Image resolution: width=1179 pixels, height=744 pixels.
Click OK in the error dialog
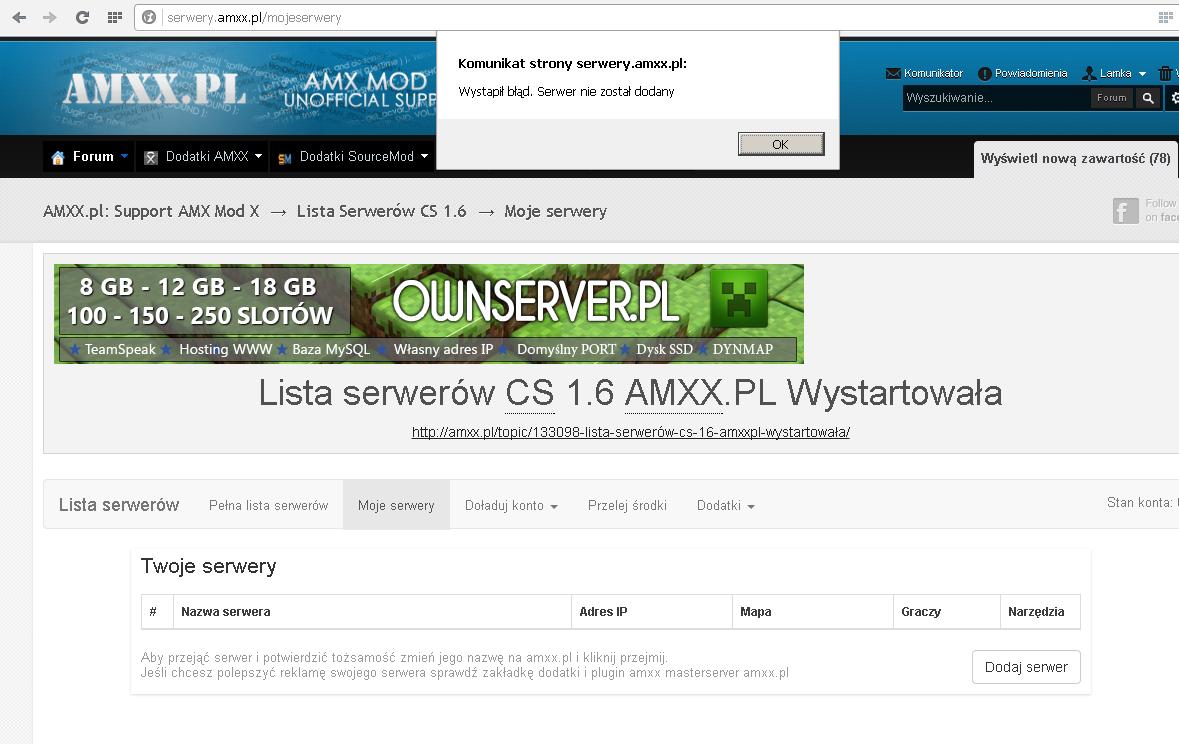click(x=780, y=144)
